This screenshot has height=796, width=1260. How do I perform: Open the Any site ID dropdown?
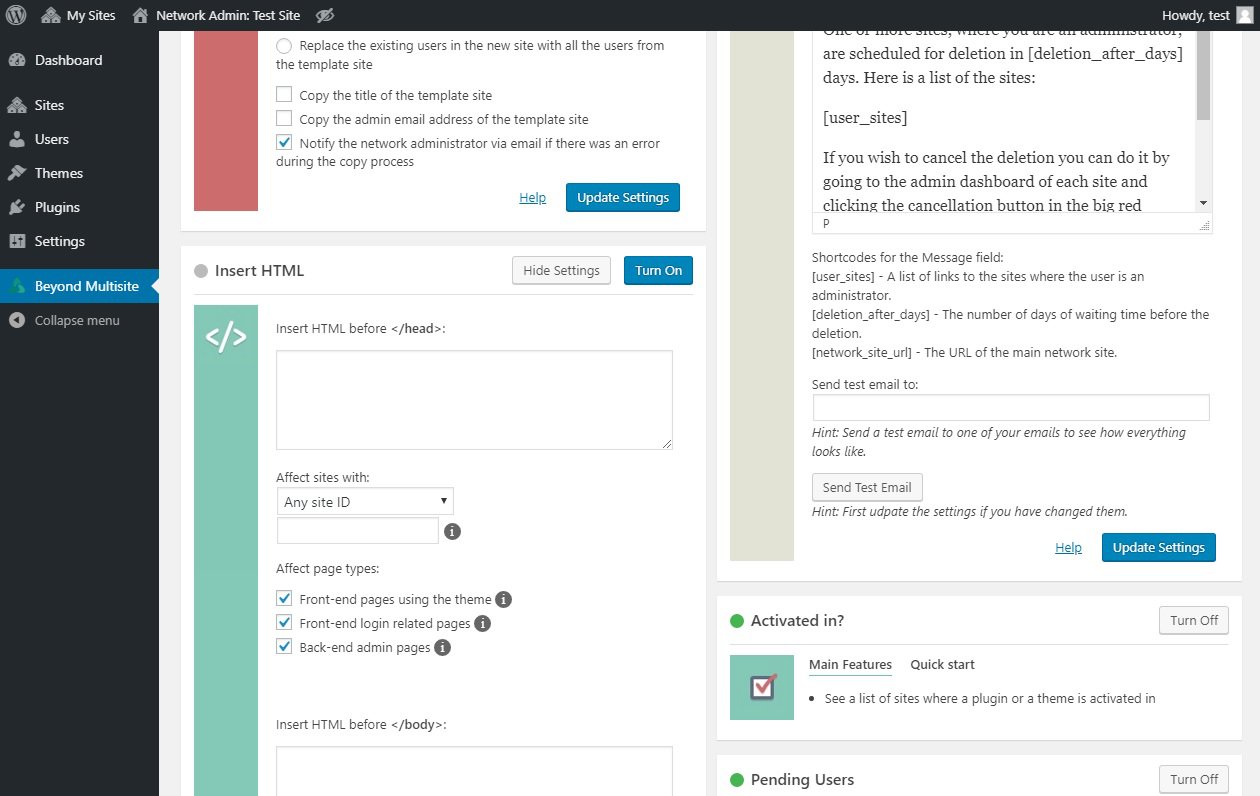click(365, 501)
